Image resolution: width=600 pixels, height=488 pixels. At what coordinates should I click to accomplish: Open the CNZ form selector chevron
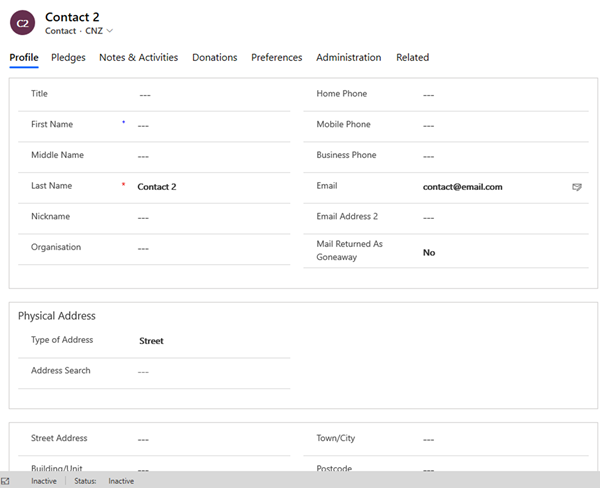[110, 31]
